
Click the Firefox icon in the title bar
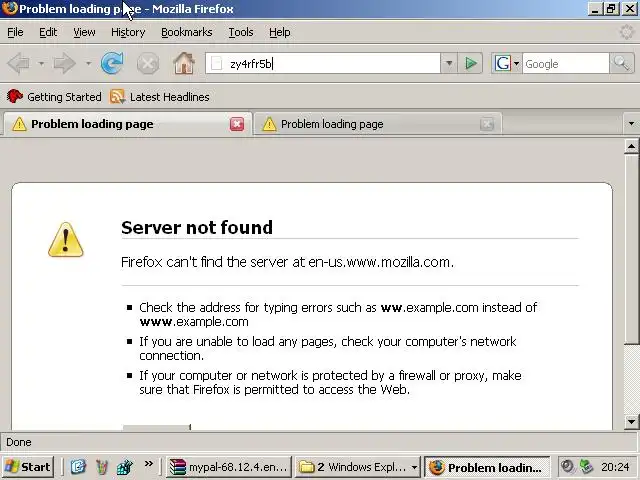pos(9,8)
